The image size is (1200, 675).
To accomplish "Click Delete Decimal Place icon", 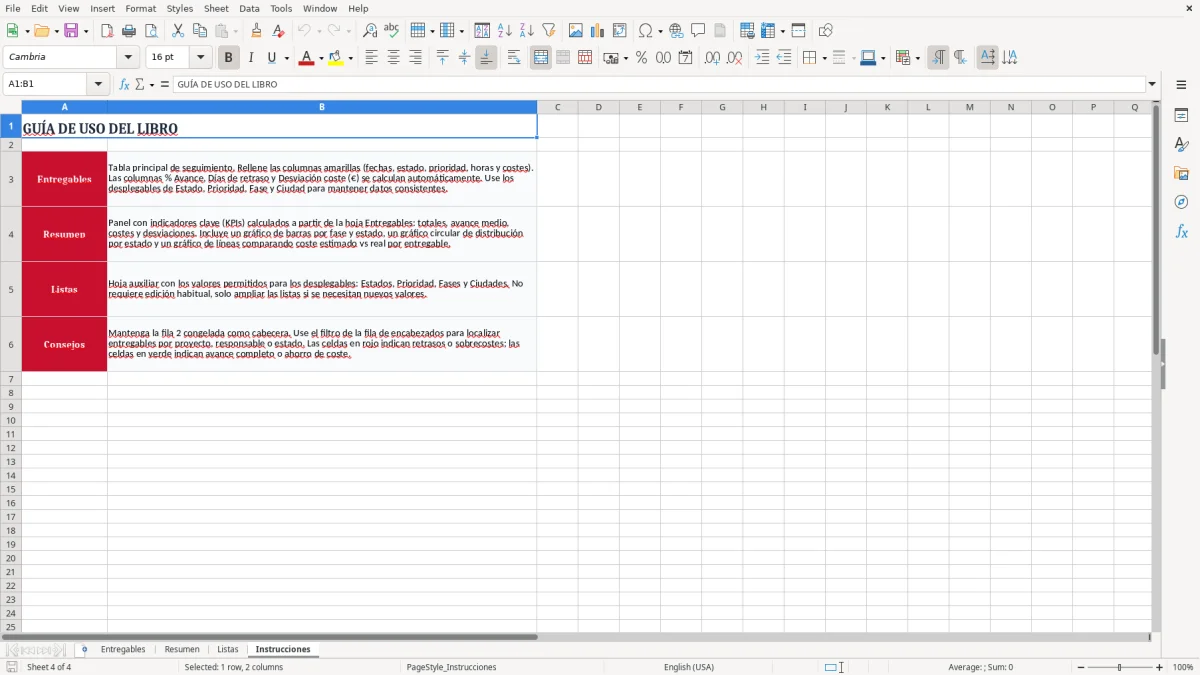I will click(734, 58).
